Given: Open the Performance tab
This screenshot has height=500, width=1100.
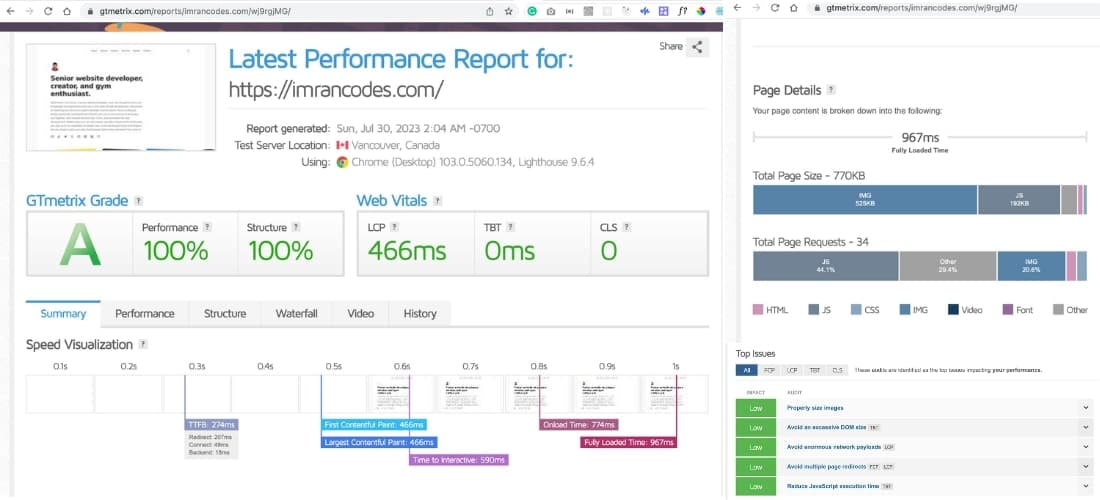Looking at the screenshot, I should click(145, 313).
